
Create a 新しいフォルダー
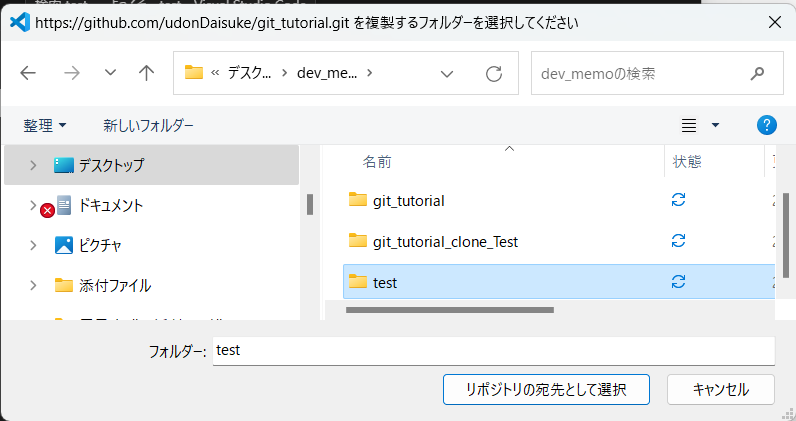pyautogui.click(x=148, y=125)
